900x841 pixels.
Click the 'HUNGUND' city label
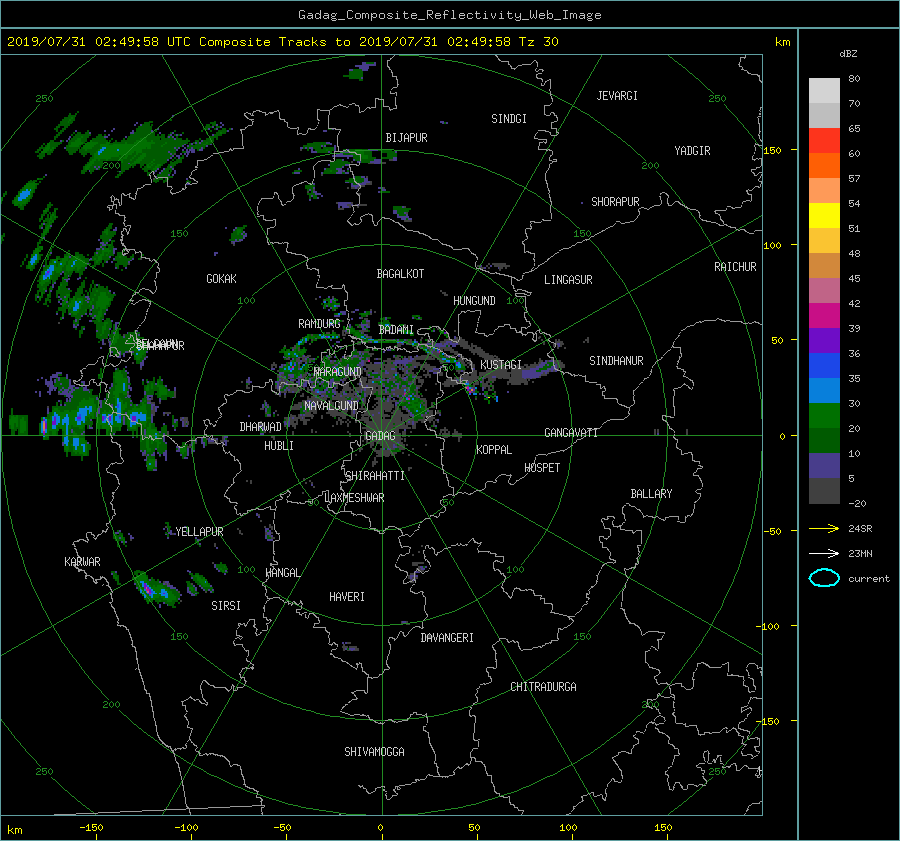pos(474,301)
